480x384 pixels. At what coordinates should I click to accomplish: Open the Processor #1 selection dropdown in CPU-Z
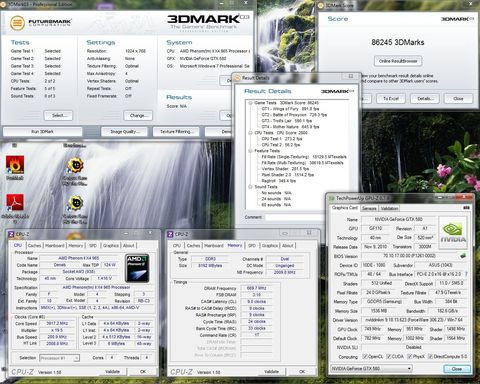(x=59, y=358)
